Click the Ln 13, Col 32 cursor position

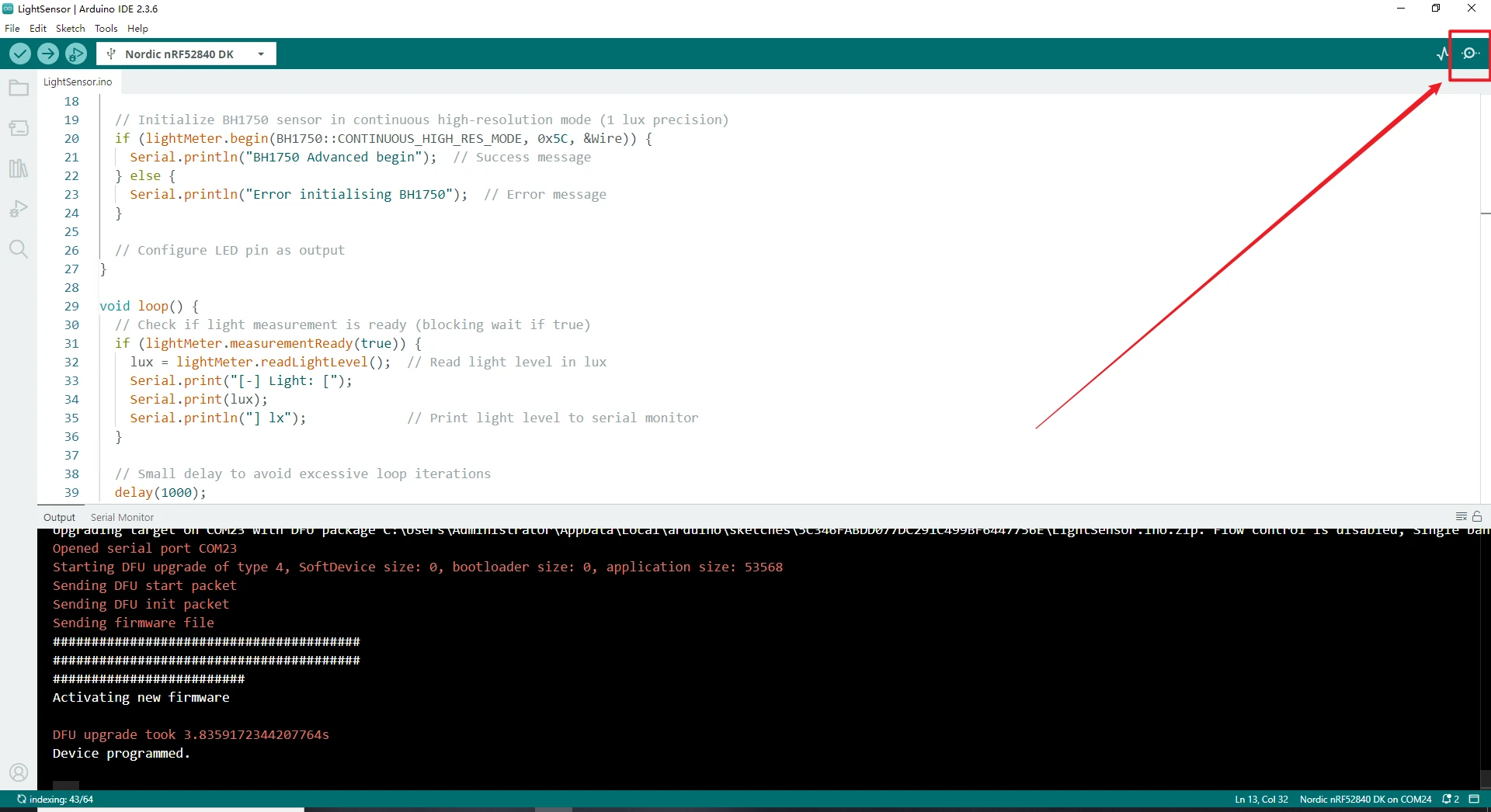1261,799
